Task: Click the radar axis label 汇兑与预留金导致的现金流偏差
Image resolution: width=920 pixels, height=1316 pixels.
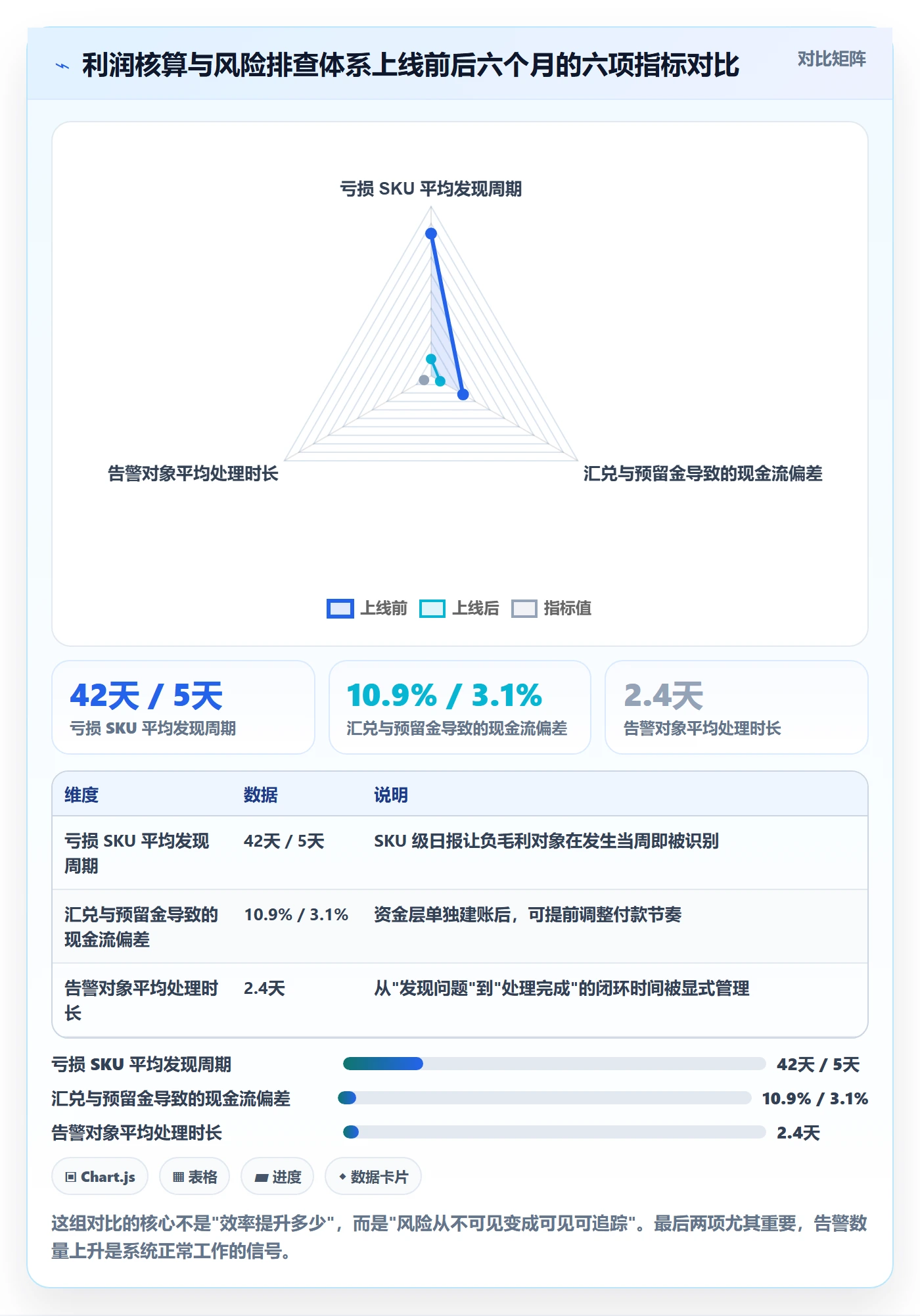Action: point(703,474)
